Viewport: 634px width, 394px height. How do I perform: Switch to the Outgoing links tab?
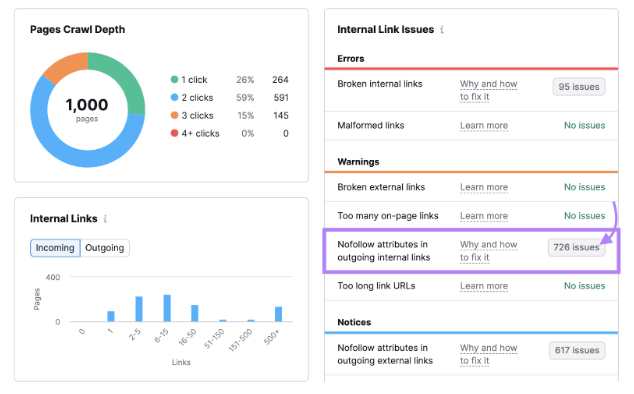pyautogui.click(x=105, y=248)
